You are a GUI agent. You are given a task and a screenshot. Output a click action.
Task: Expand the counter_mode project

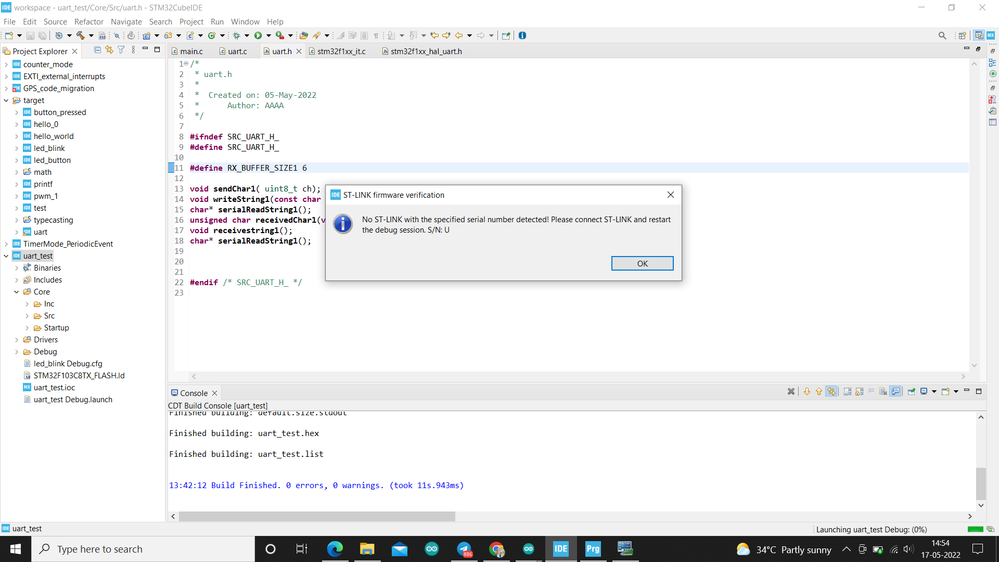point(6,64)
